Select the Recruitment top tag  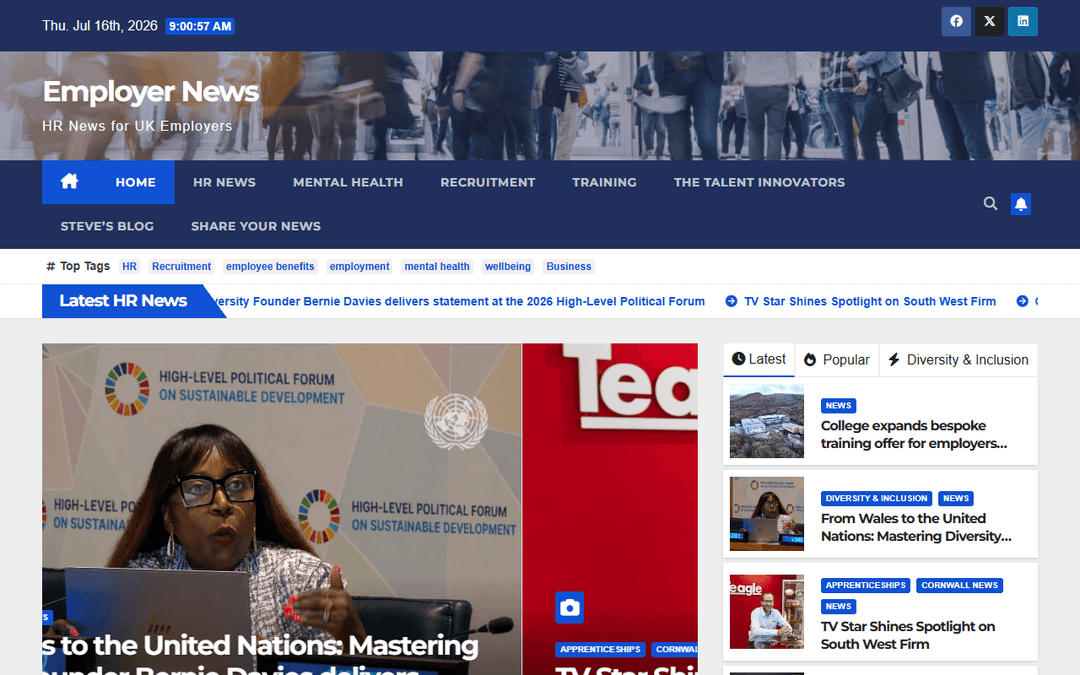(181, 267)
